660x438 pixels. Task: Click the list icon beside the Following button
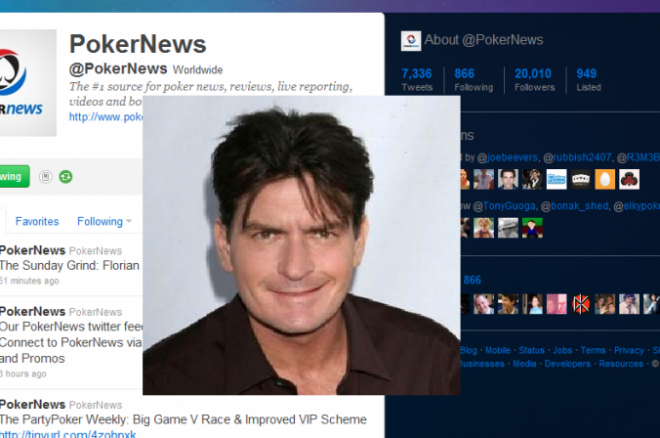[45, 177]
